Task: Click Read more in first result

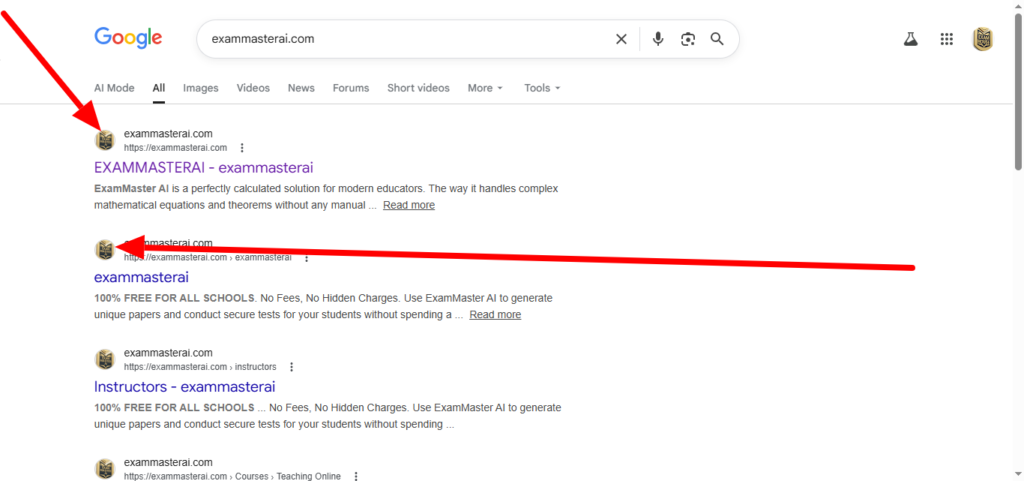Action: [409, 205]
